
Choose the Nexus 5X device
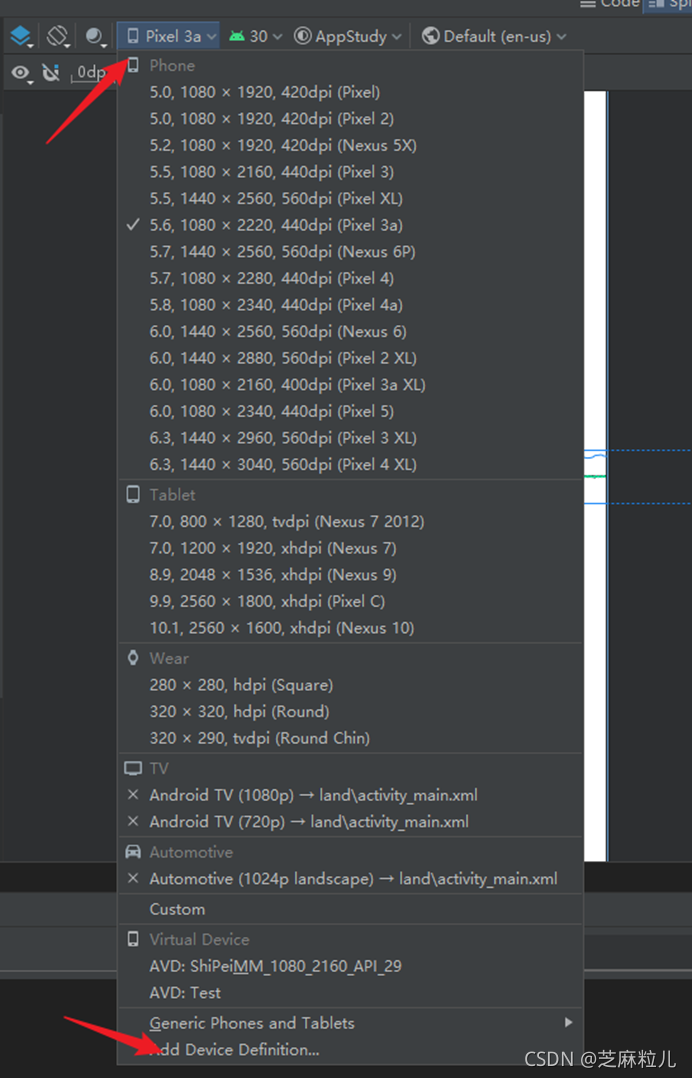(350, 146)
